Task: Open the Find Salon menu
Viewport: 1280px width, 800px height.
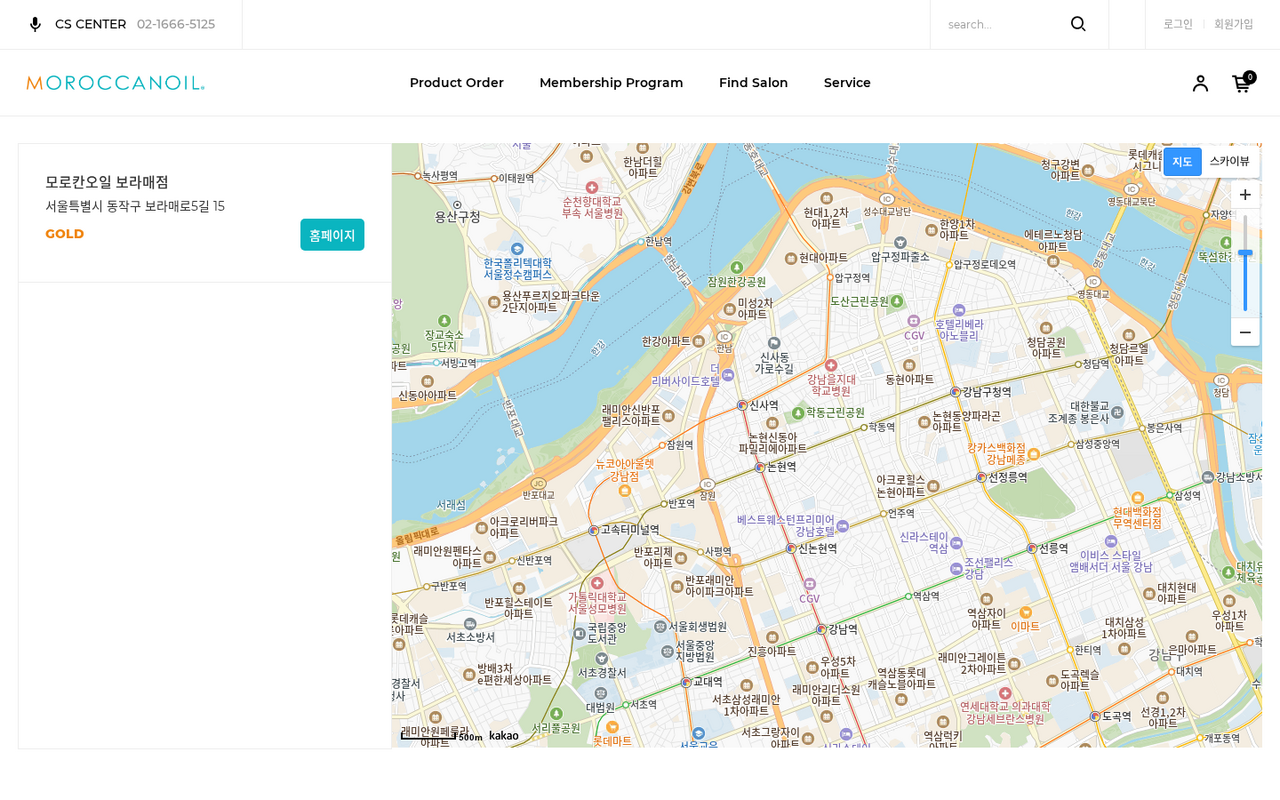Action: 753,83
